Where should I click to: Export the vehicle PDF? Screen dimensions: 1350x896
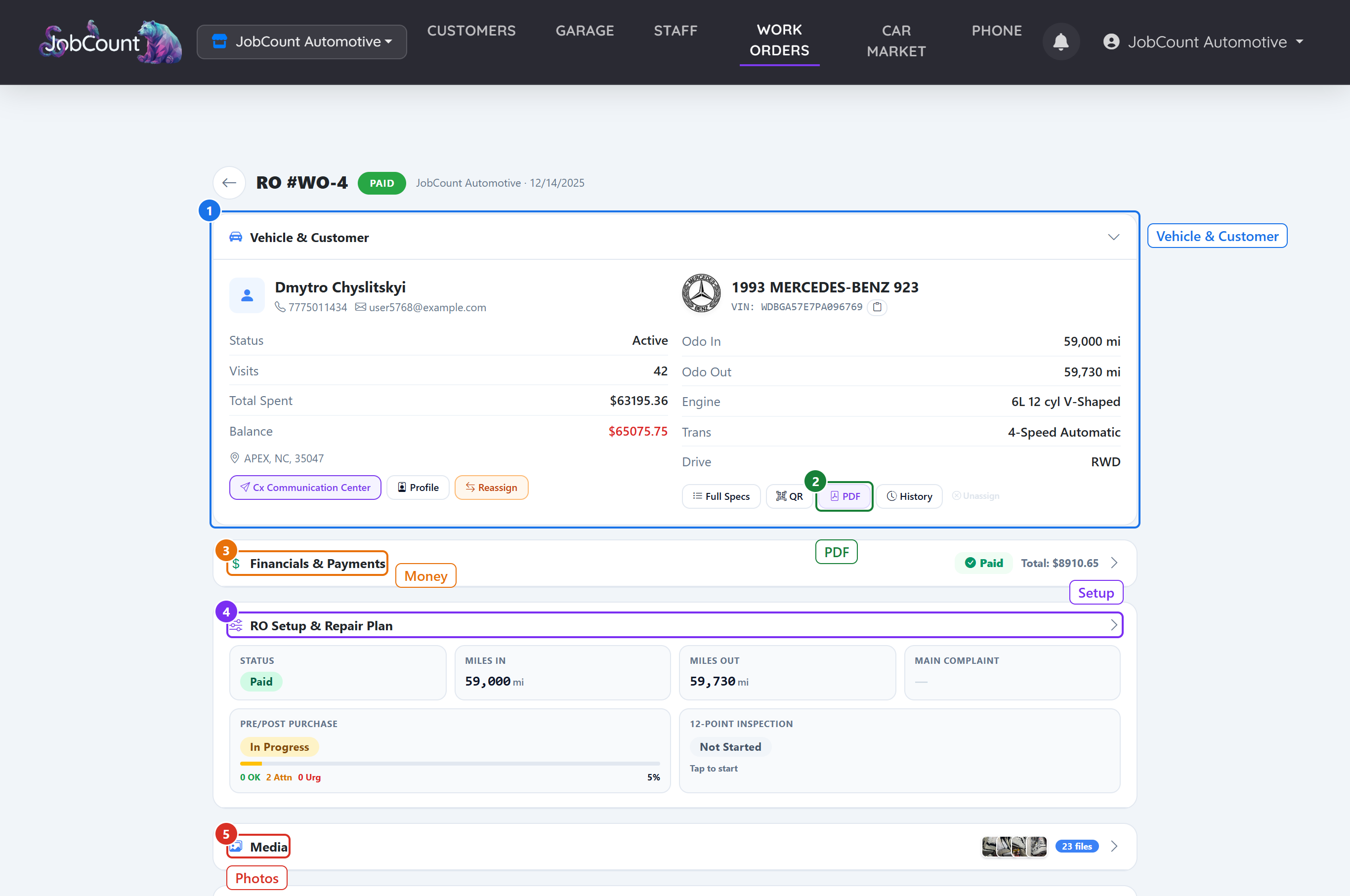[845, 496]
